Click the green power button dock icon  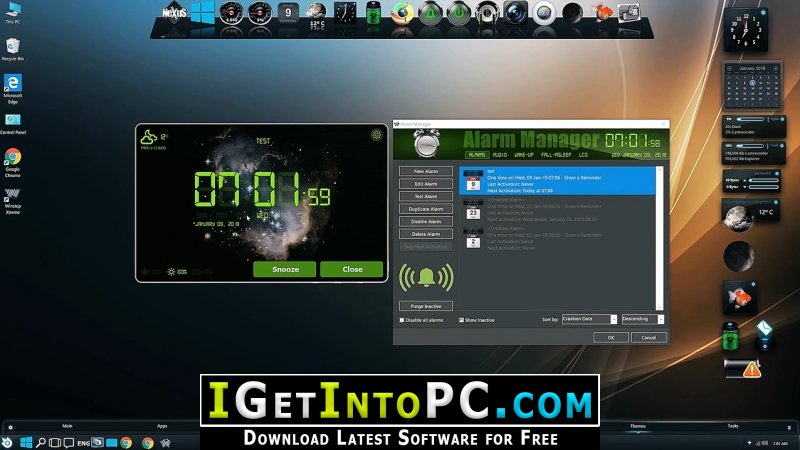(x=459, y=13)
